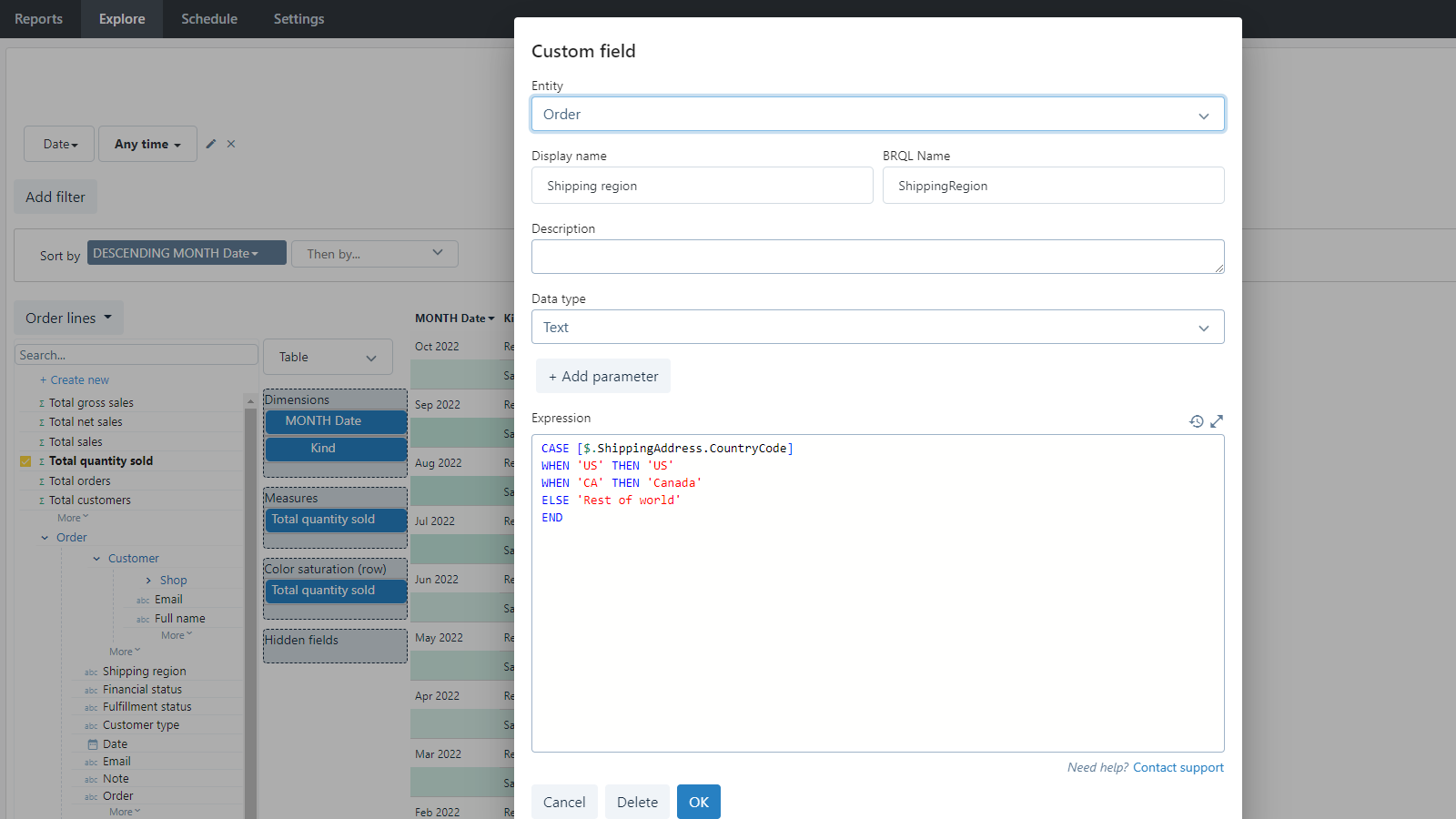1456x819 pixels.
Task: Toggle the MONTH Date dimension pill
Action: click(335, 420)
